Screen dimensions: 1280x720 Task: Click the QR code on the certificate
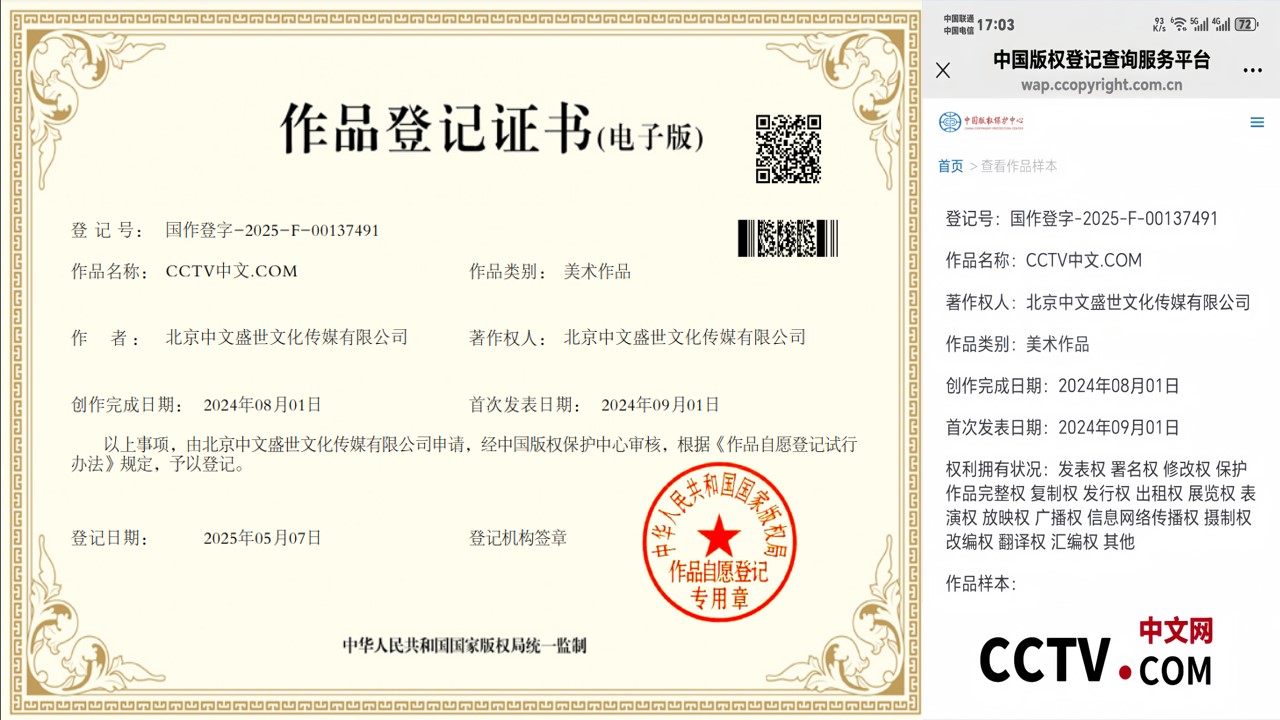point(788,149)
